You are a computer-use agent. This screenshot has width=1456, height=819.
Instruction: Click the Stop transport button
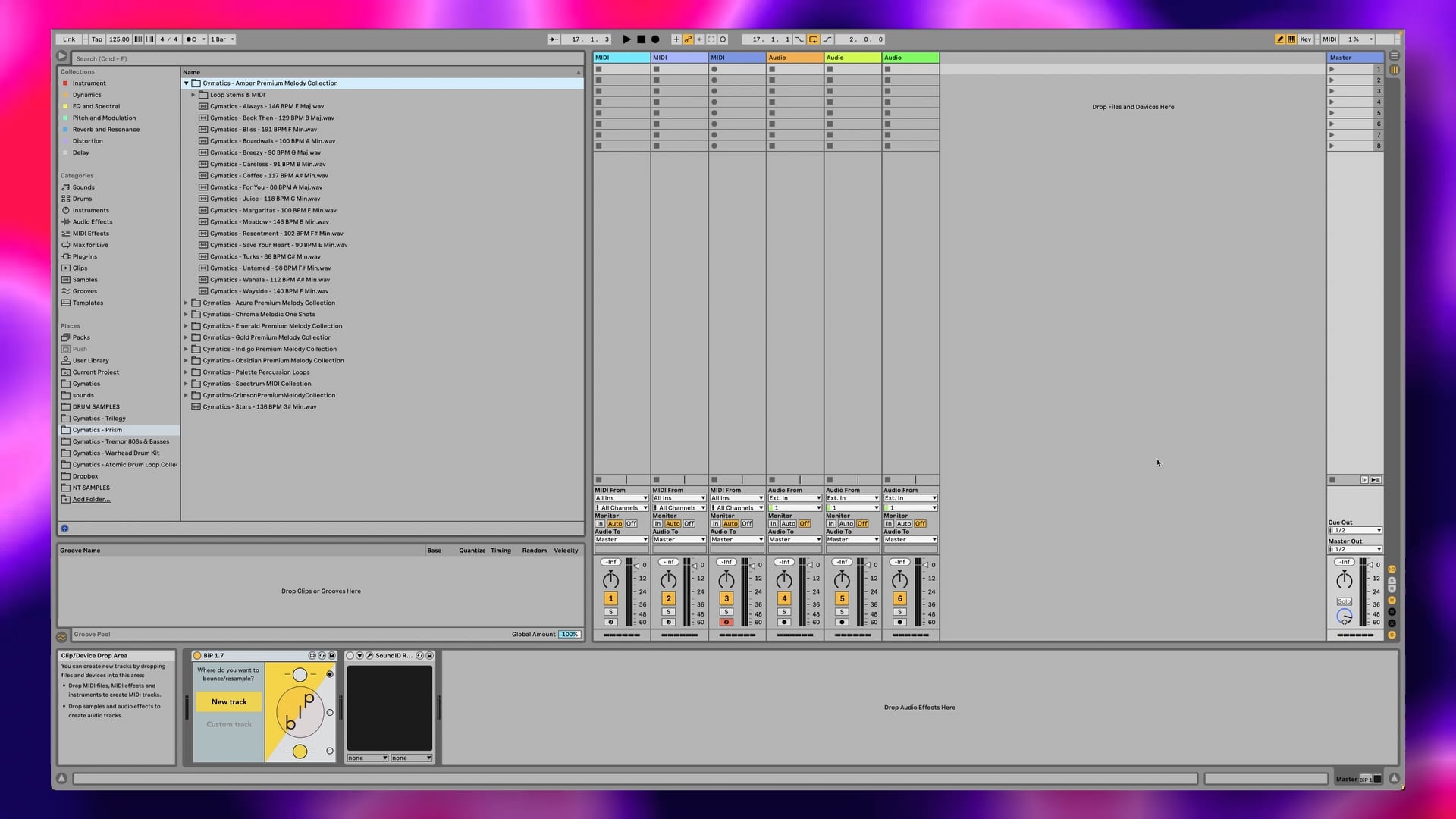(641, 39)
